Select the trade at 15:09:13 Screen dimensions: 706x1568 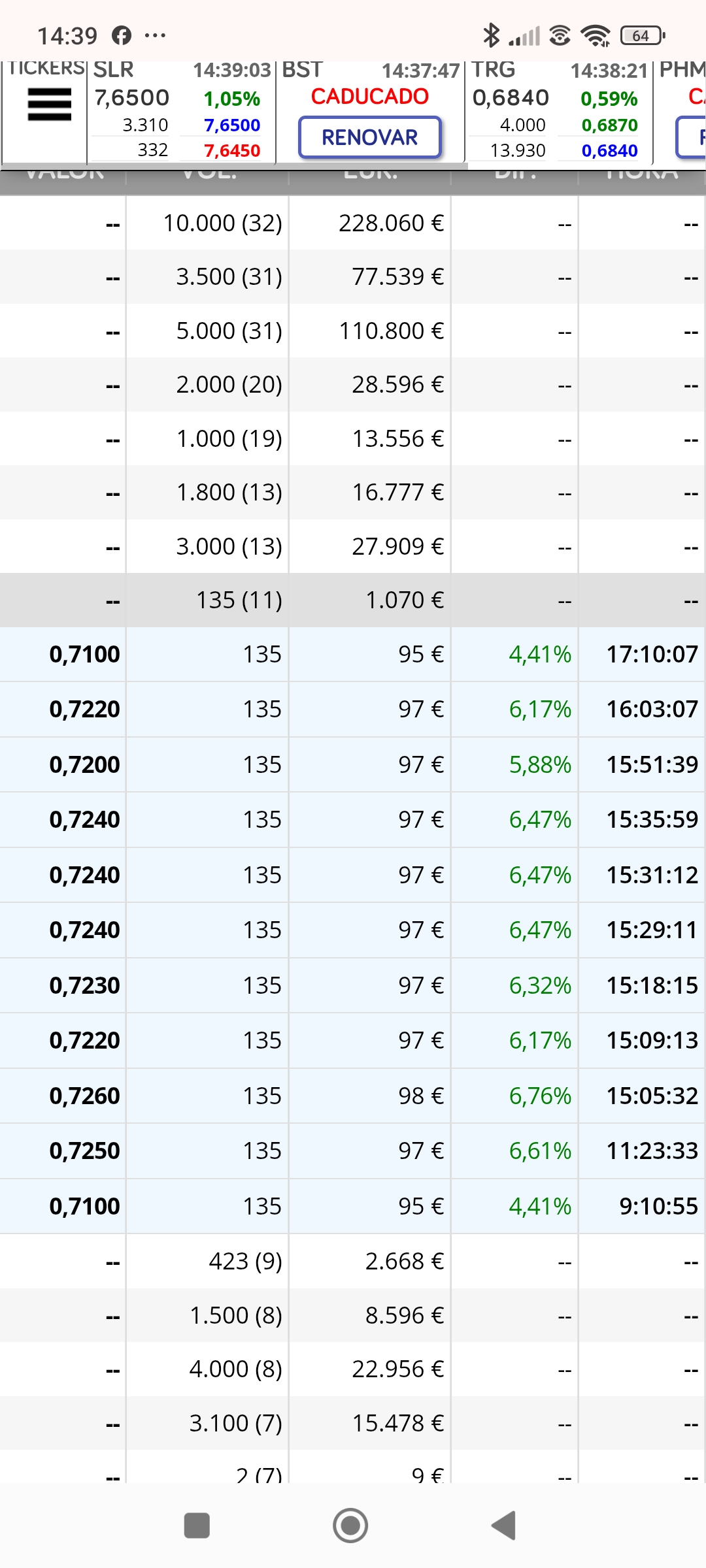click(x=353, y=1041)
